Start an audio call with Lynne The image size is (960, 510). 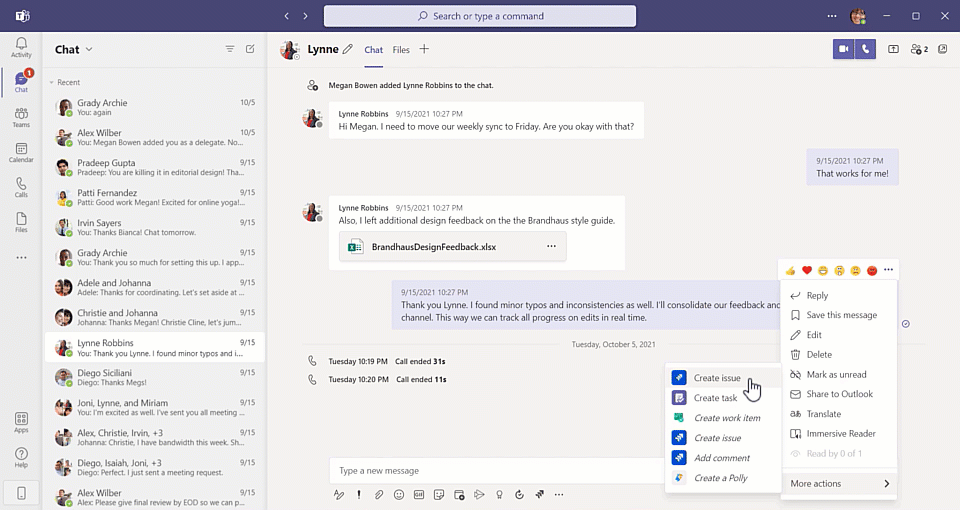(865, 49)
